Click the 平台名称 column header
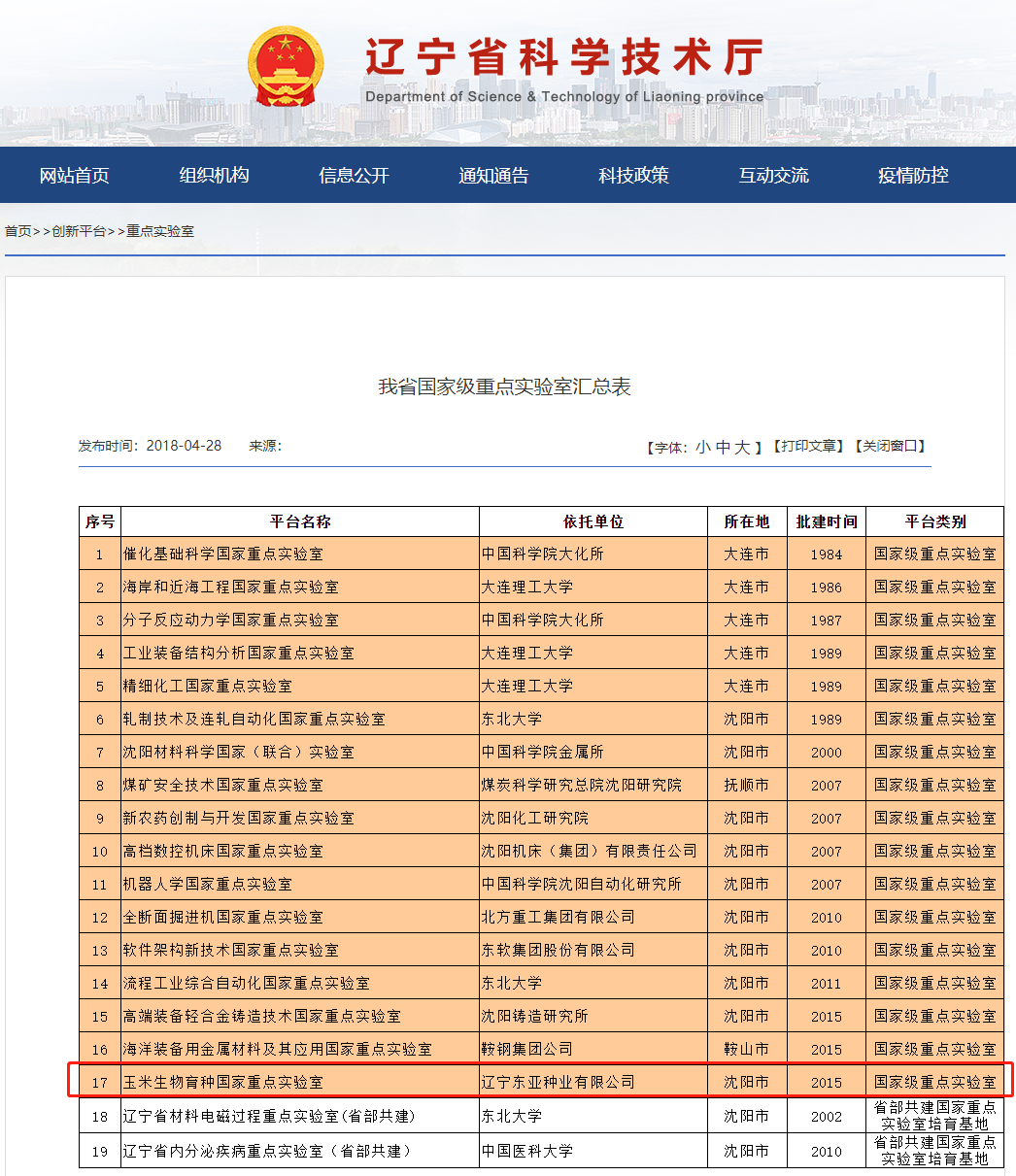 (x=300, y=521)
